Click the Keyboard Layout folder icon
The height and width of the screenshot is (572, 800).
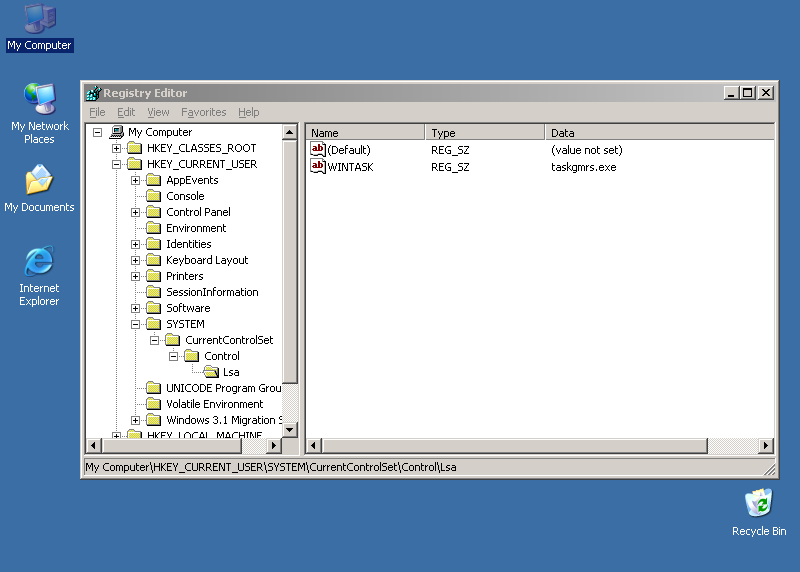tap(154, 260)
